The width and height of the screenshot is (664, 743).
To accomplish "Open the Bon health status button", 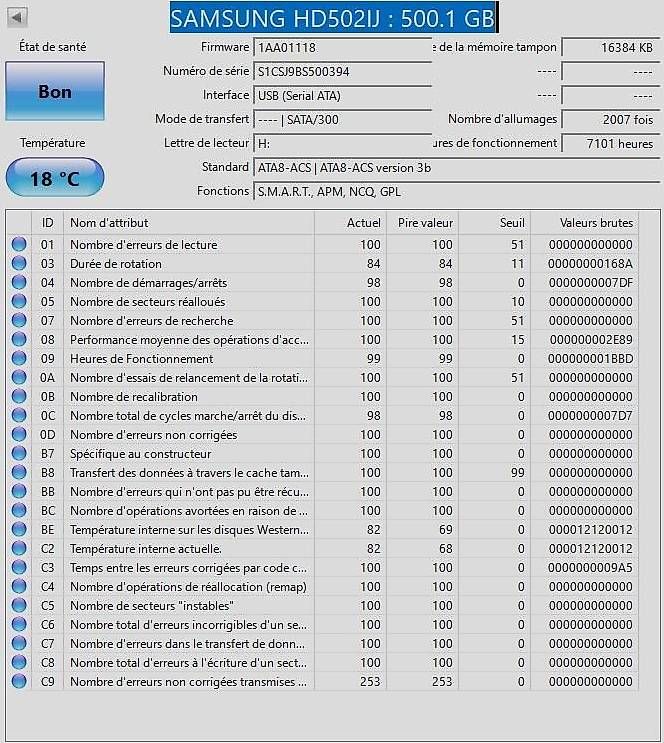I will click(x=55, y=91).
